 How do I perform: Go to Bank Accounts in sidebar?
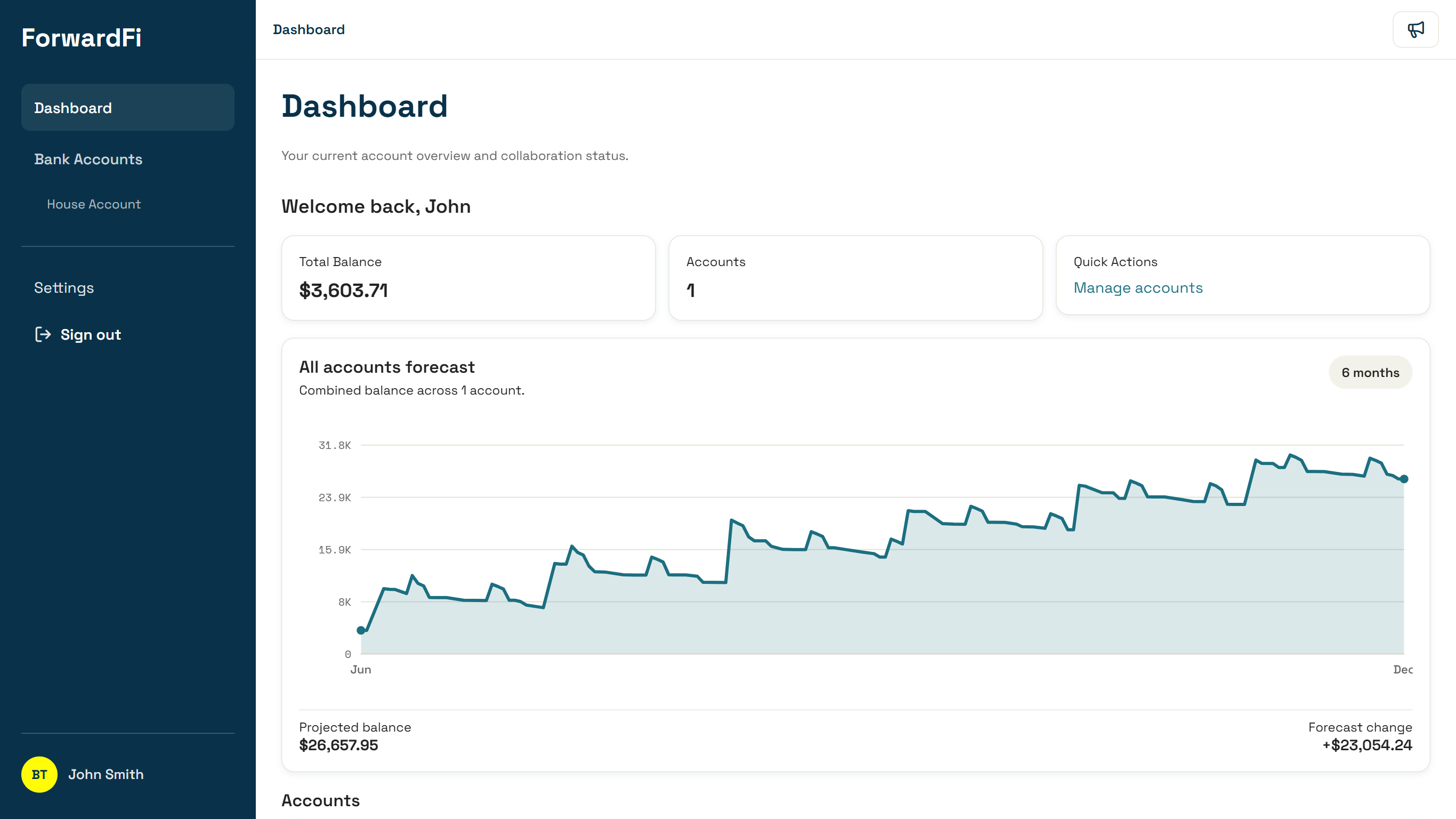88,159
